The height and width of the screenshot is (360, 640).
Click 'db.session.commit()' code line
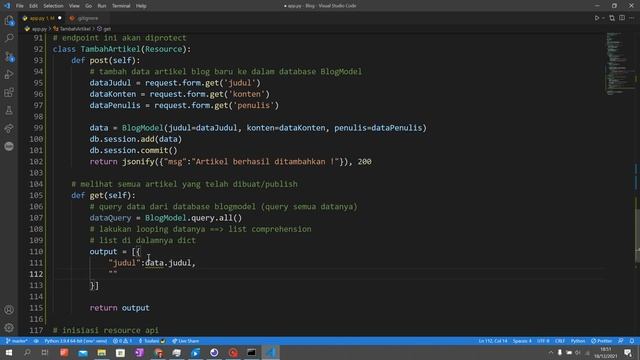[133, 150]
